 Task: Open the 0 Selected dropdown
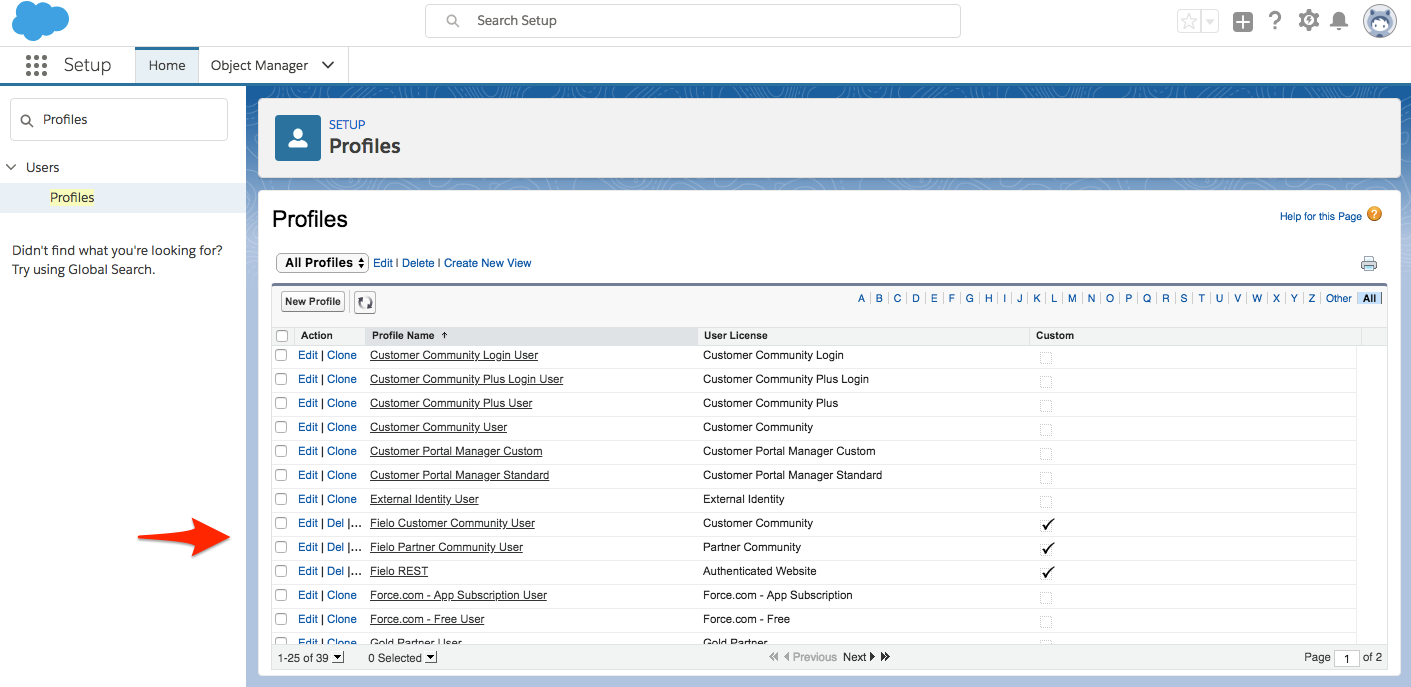point(431,657)
